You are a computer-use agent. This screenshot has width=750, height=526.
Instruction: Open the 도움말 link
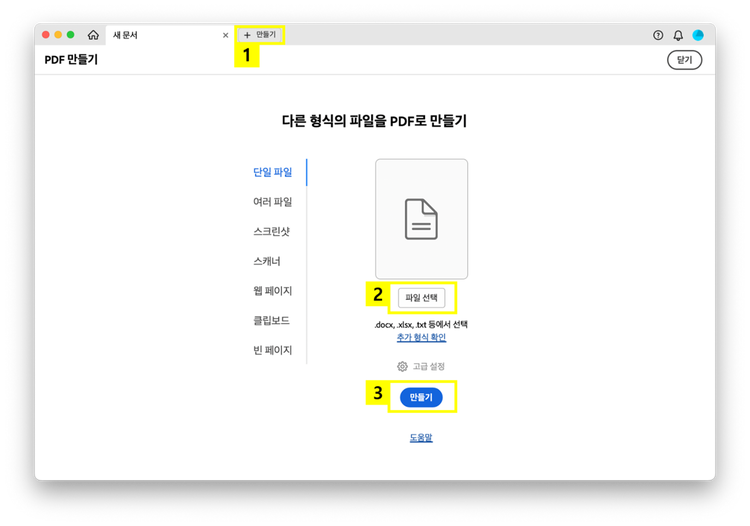pos(421,438)
